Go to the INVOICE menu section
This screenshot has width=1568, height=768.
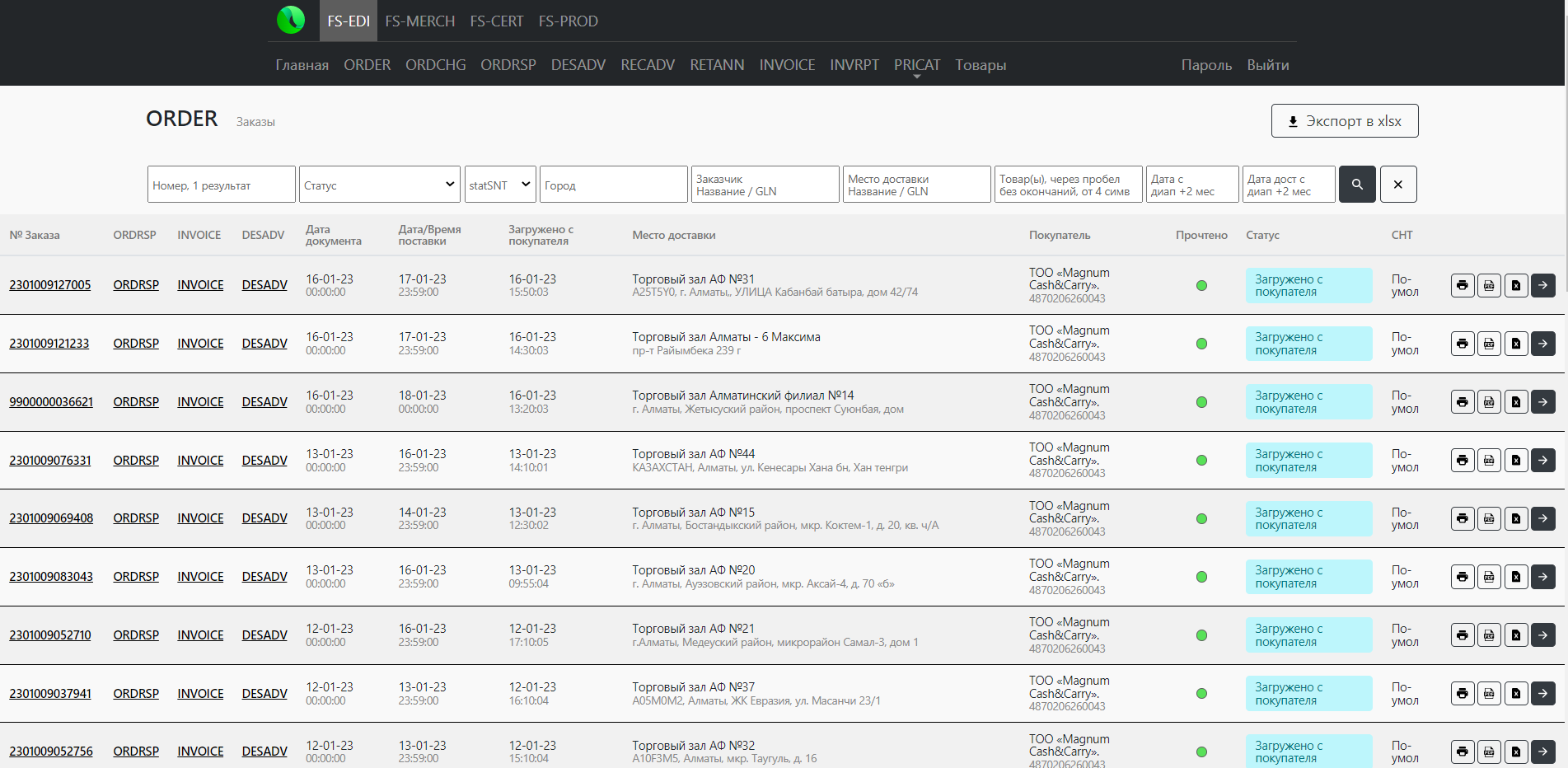point(786,65)
